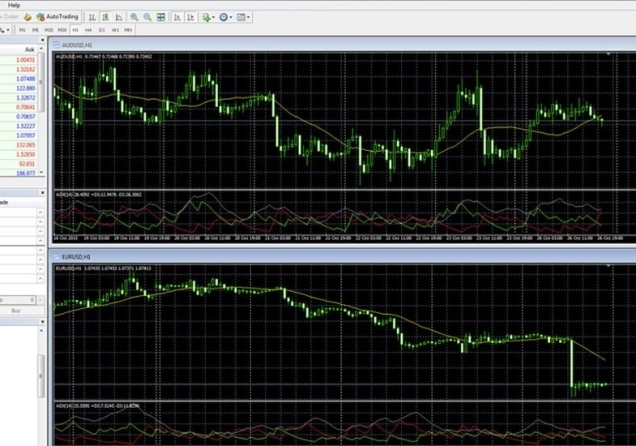Switch chart to bar chart display
Screen dimensions: 636x446
[x=92, y=17]
